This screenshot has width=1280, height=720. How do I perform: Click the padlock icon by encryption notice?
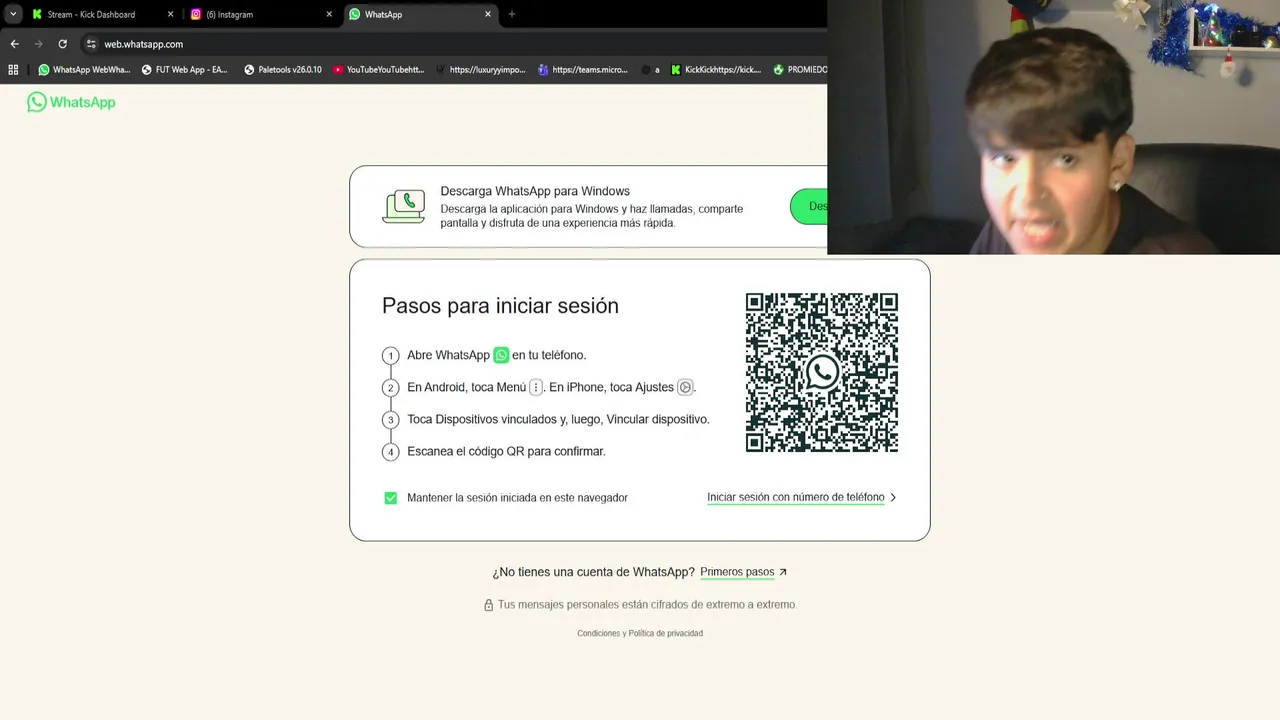click(488, 605)
